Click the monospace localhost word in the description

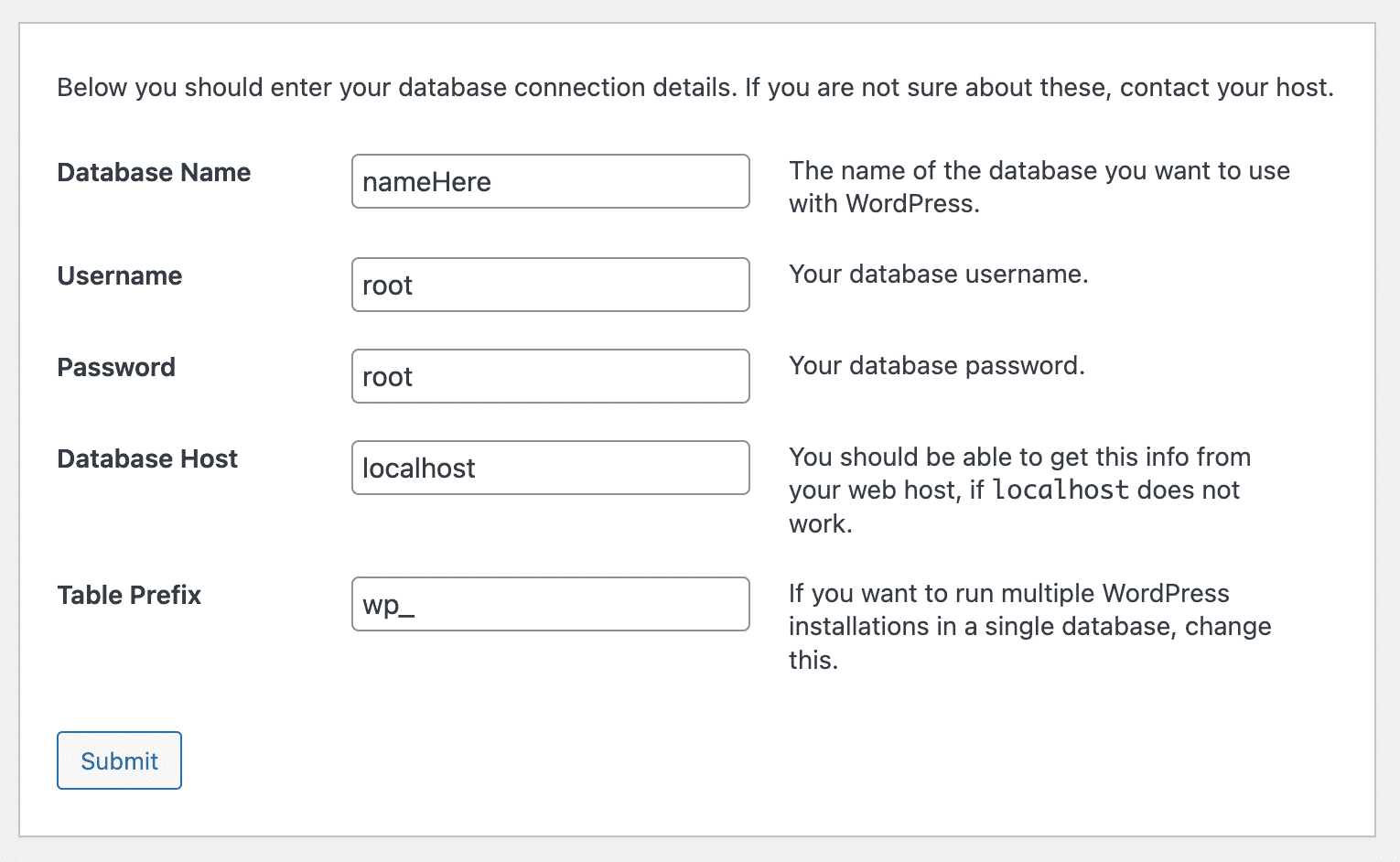coord(1061,490)
